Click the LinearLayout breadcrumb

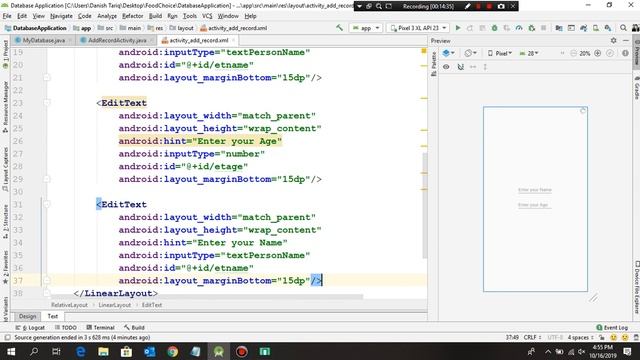pos(115,305)
